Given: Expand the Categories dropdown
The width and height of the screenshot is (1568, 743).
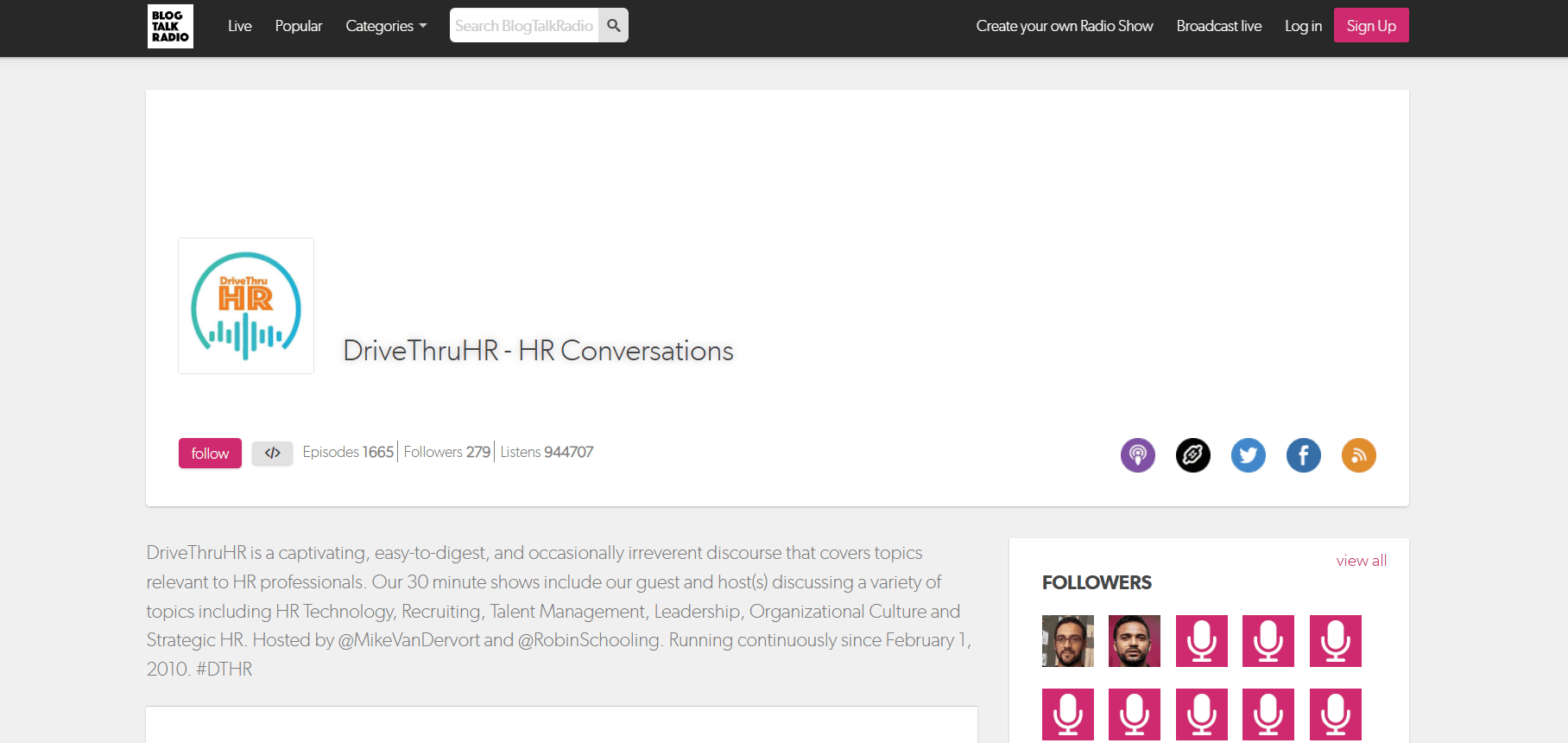Looking at the screenshot, I should coord(386,26).
